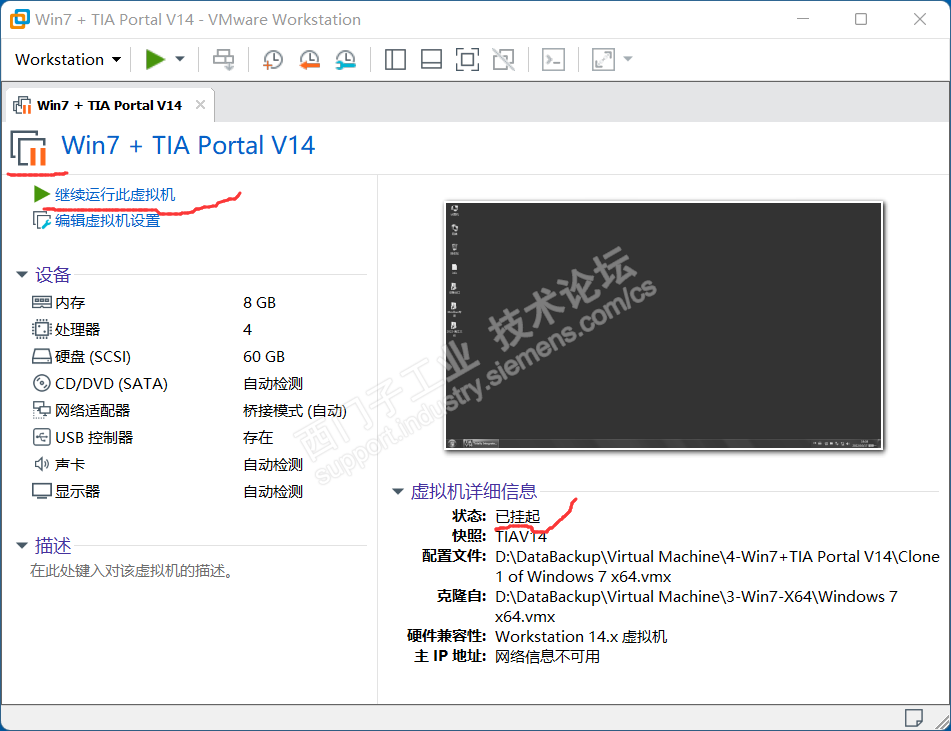Screen dimensions: 951x731
Task: Click the CD/DVD disc icon
Action: (x=41, y=383)
